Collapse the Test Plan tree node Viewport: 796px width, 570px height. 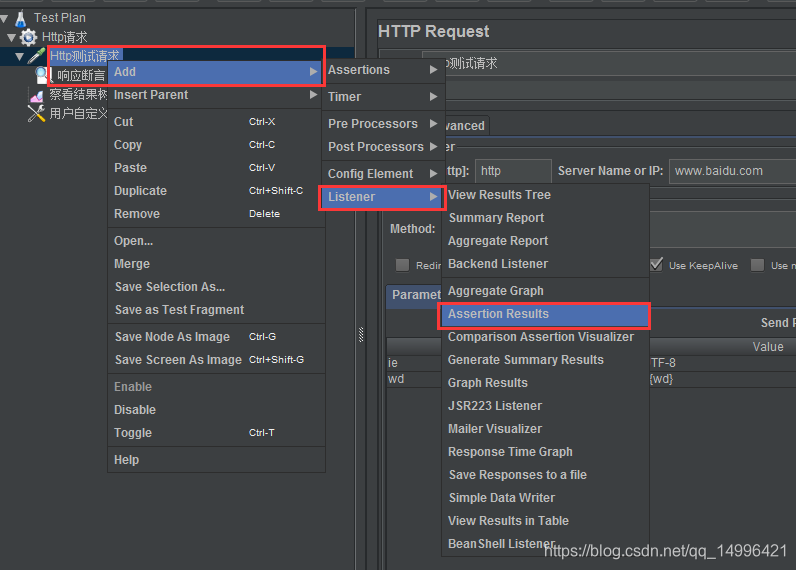[x=4, y=19]
